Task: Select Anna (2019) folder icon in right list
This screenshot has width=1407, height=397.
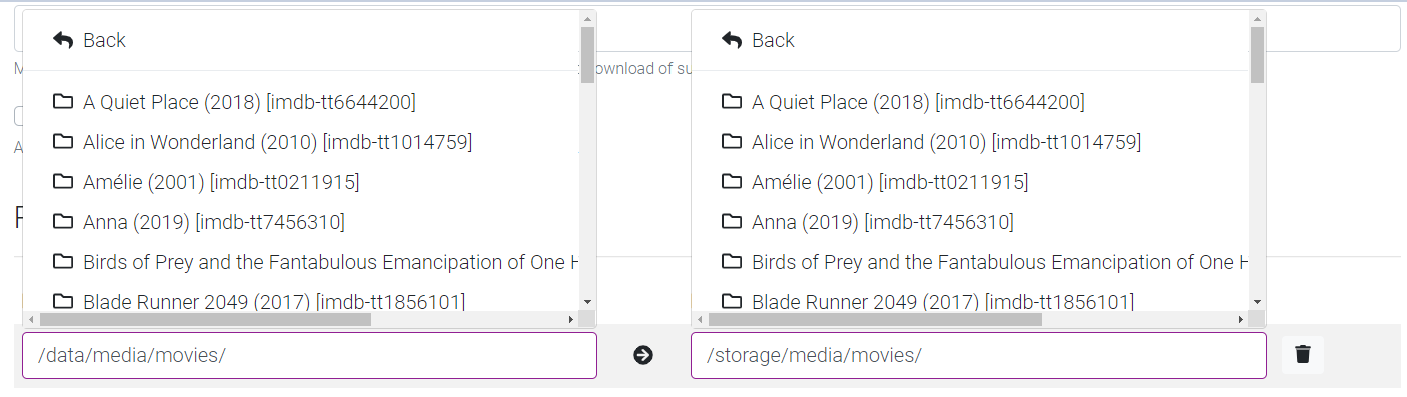Action: (732, 221)
